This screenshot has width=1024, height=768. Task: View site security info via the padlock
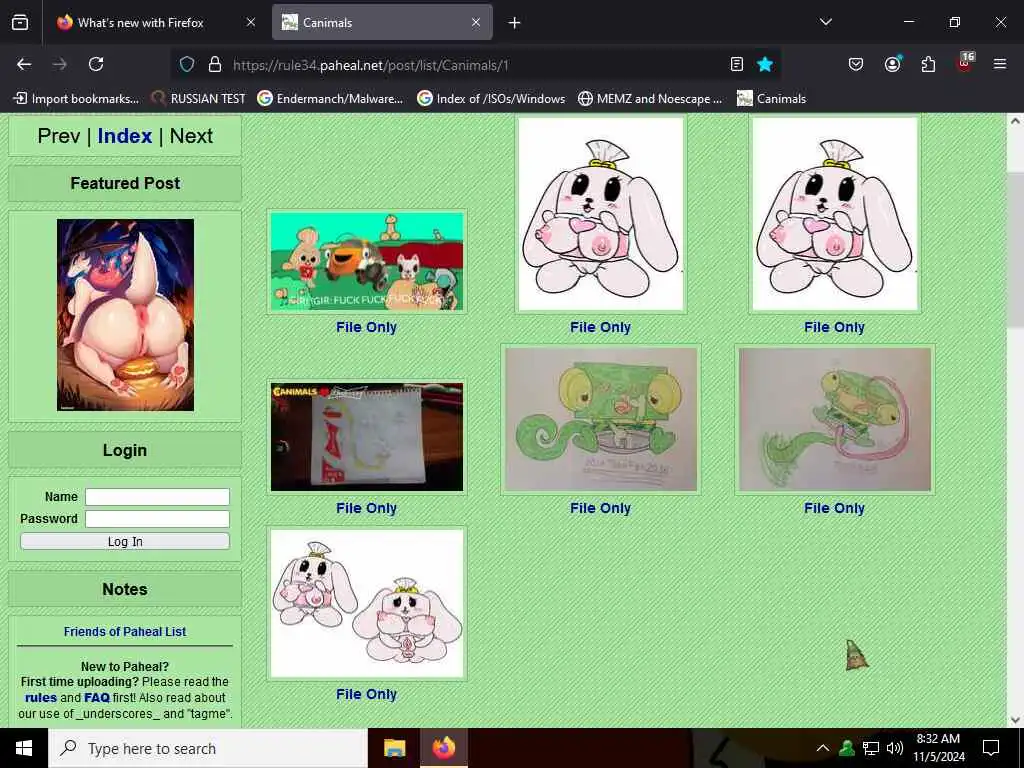pos(215,65)
